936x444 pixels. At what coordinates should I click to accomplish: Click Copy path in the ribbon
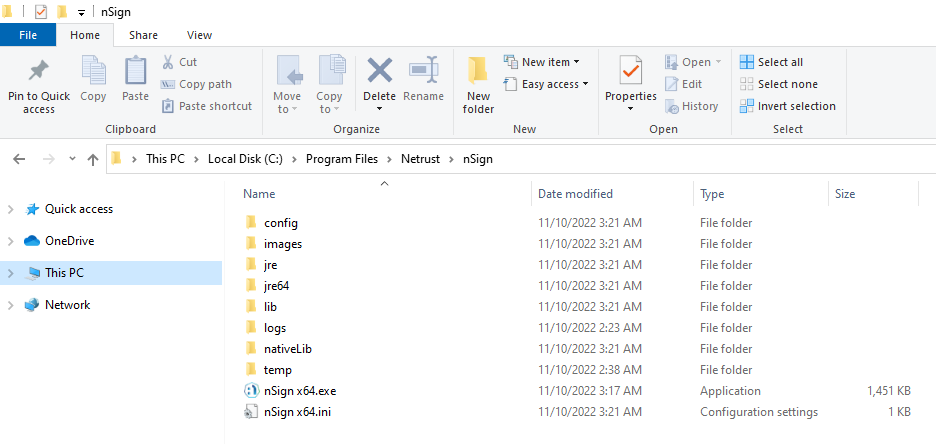click(196, 84)
